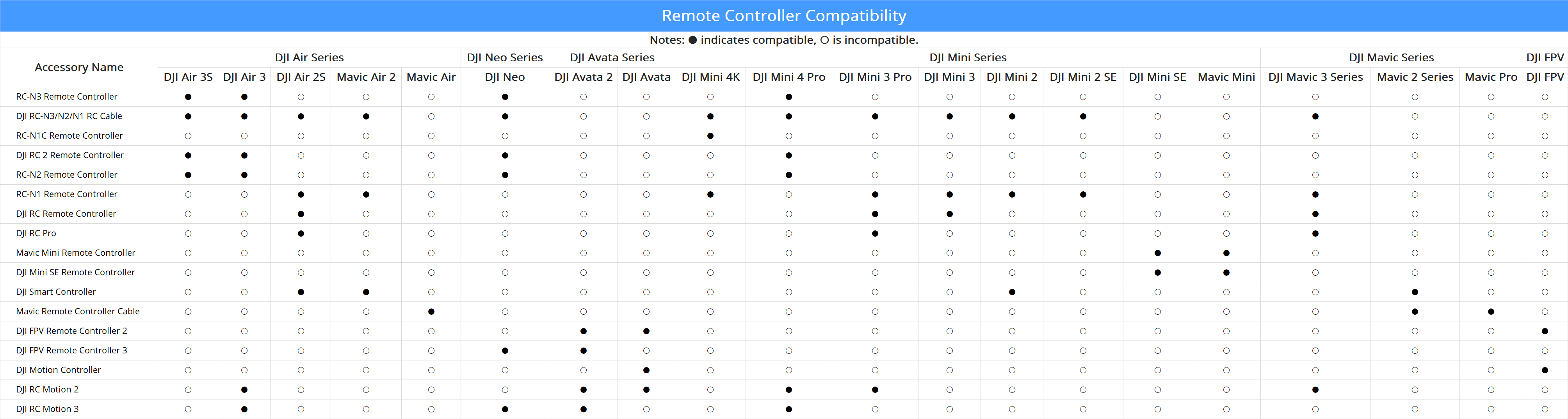Viewport: 1568px width, 419px height.
Task: Select the DJI Mini 4 Pro column header
Action: 788,77
